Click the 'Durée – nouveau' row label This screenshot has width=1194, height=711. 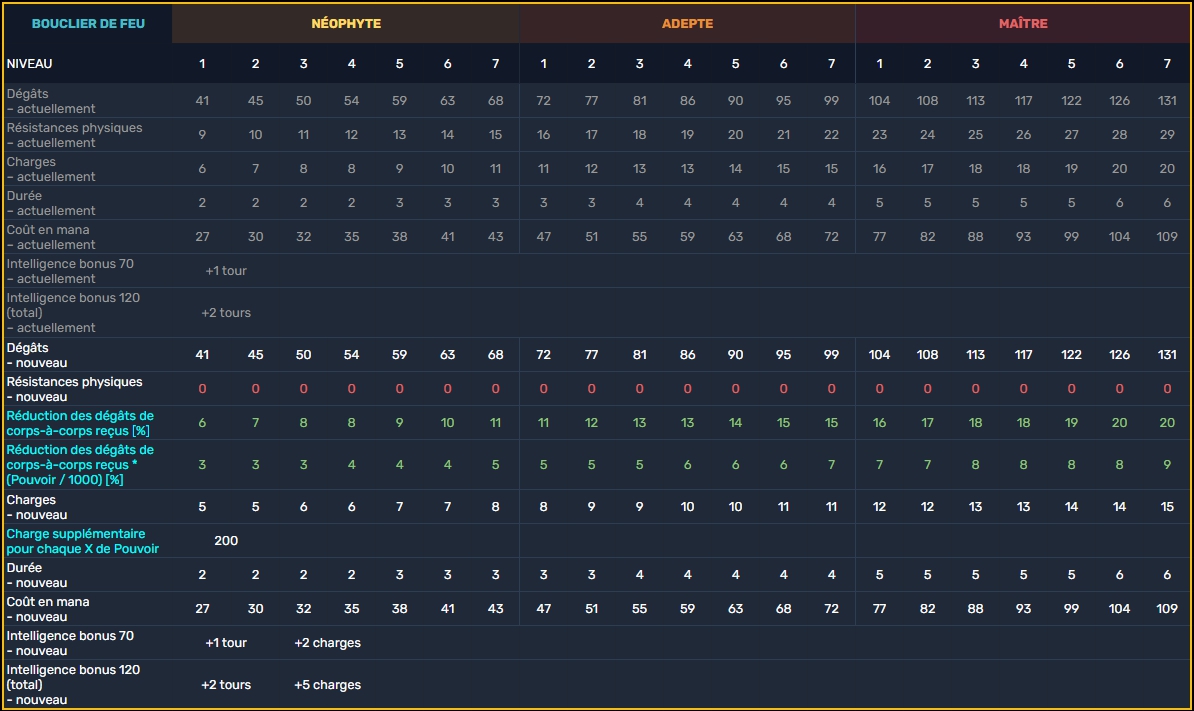tap(37, 575)
